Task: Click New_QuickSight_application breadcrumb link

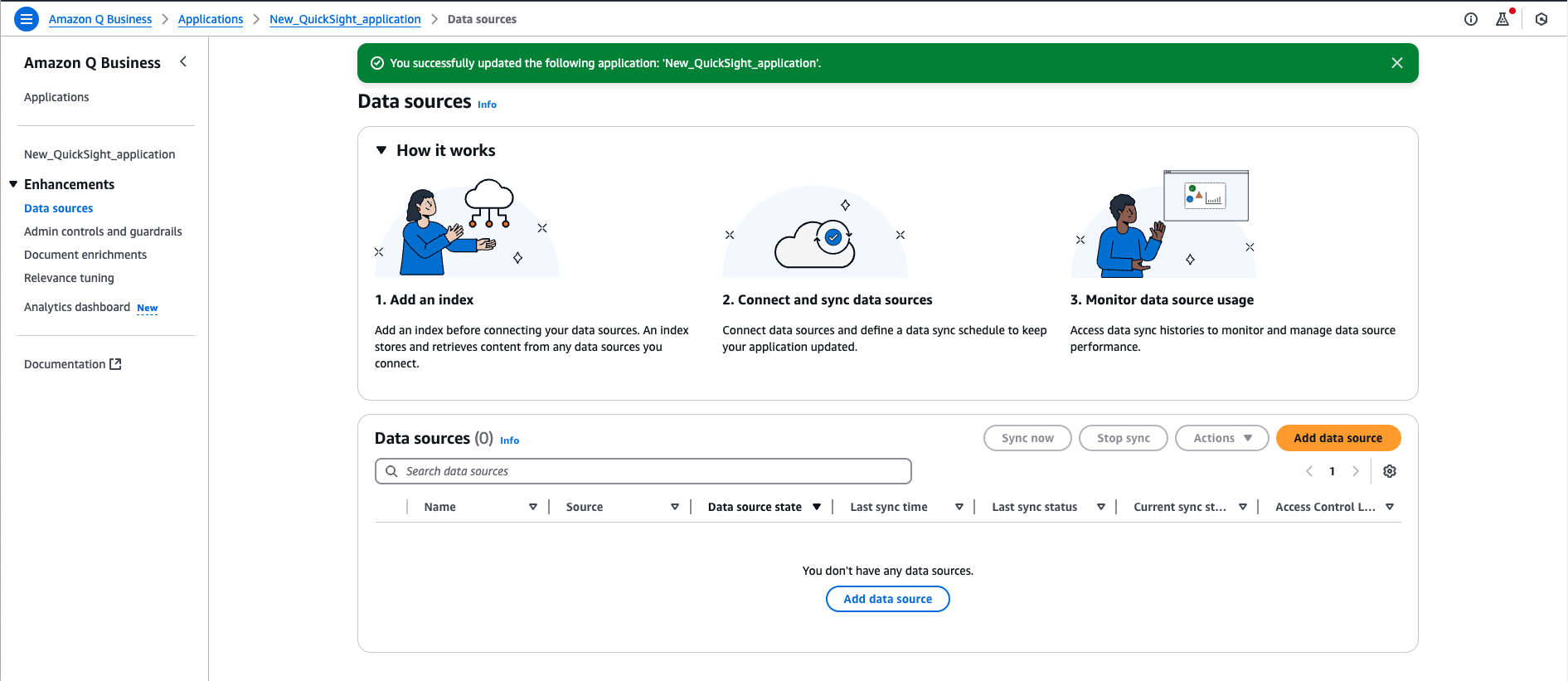Action: pyautogui.click(x=345, y=19)
